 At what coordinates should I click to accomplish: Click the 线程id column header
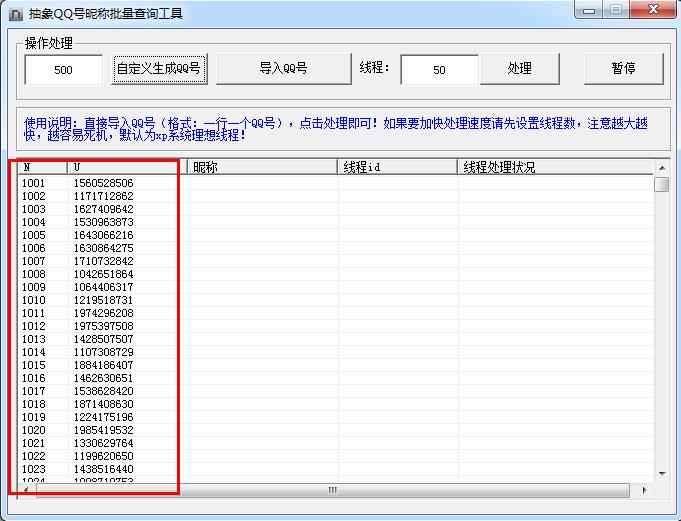coord(397,167)
